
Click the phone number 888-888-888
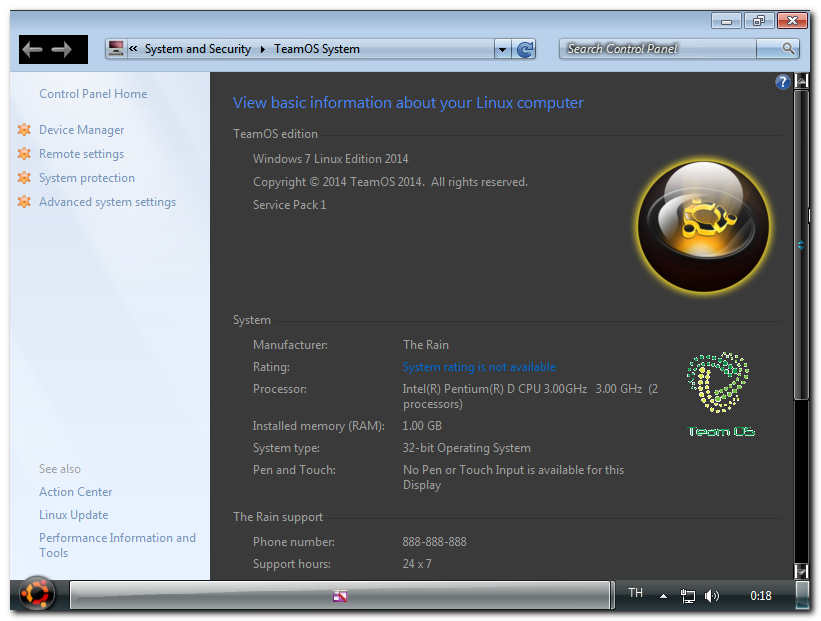click(434, 542)
